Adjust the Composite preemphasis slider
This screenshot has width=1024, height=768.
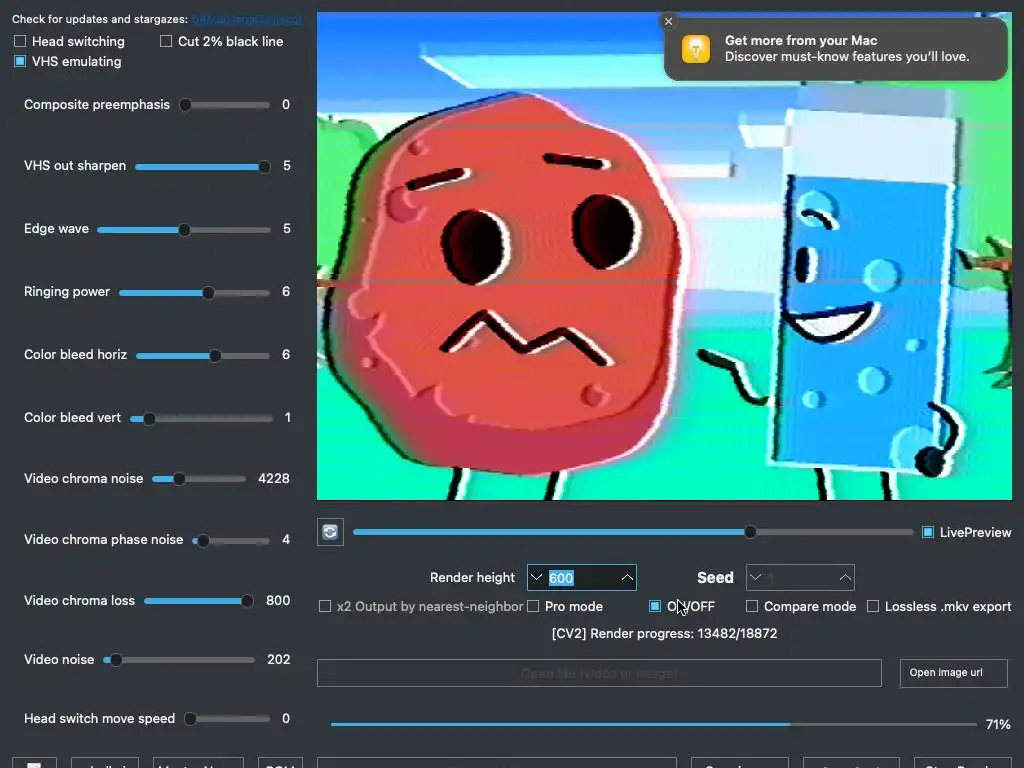coord(225,105)
